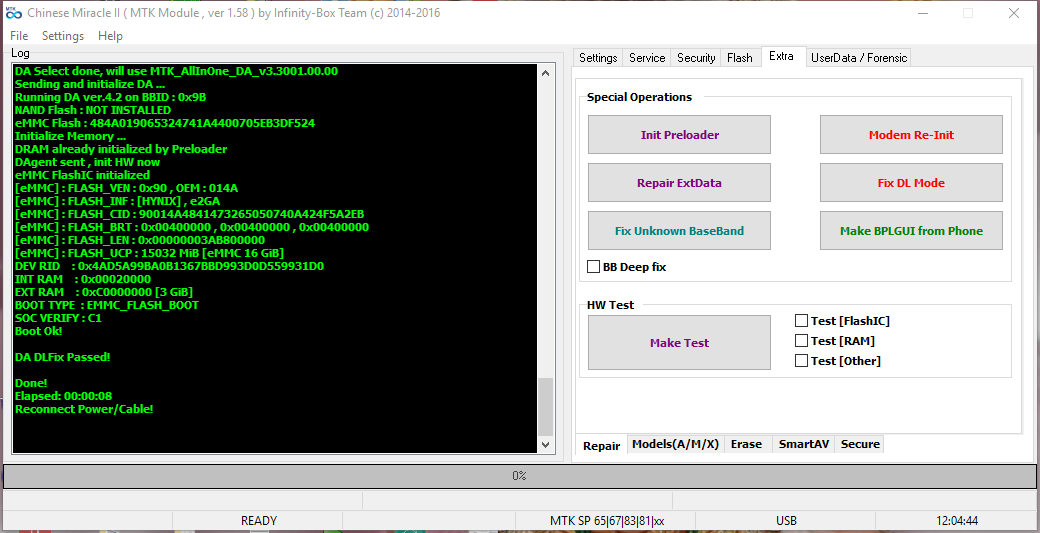1040x533 pixels.
Task: Click 'Reconnect Power/Cable!' log line
Action: point(84,408)
